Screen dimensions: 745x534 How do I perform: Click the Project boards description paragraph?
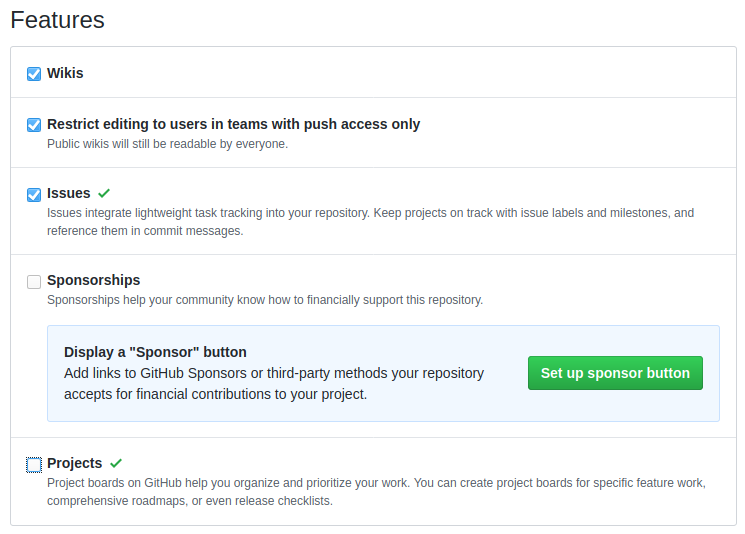(x=376, y=492)
